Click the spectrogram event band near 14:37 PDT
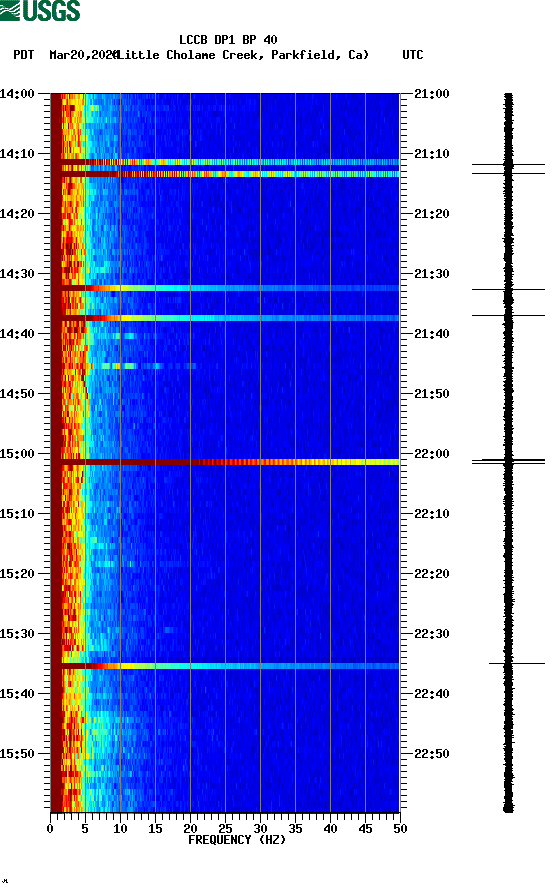552x892 pixels. (225, 317)
